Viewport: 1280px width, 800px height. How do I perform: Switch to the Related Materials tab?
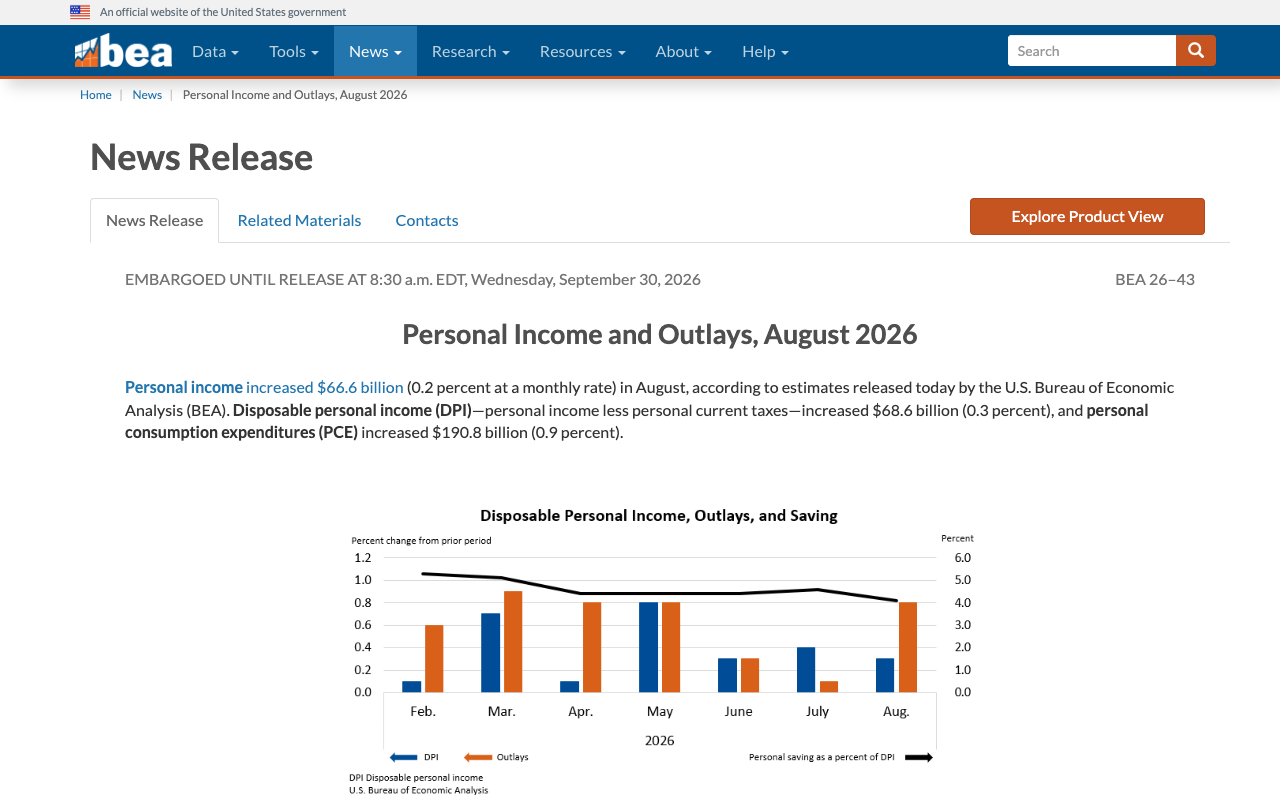pyautogui.click(x=299, y=220)
